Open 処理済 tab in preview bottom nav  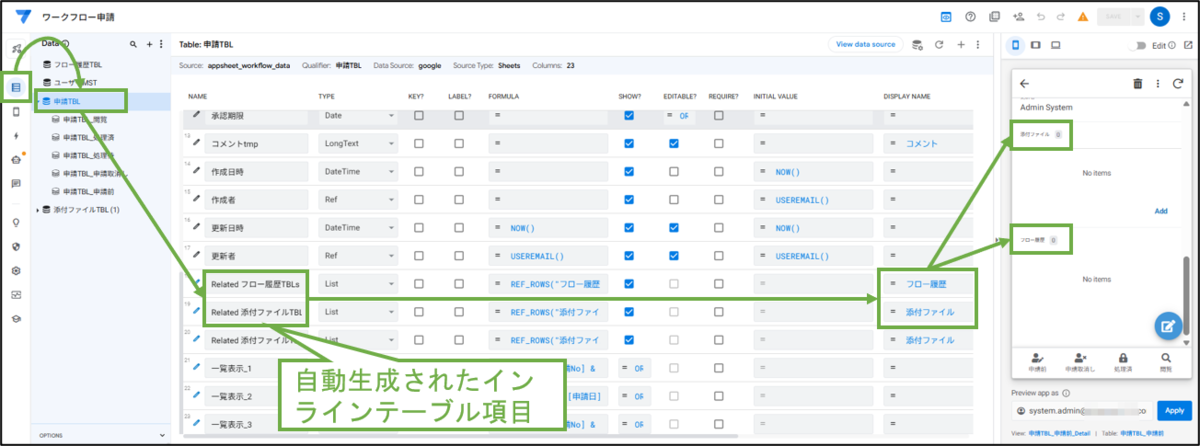1122,362
